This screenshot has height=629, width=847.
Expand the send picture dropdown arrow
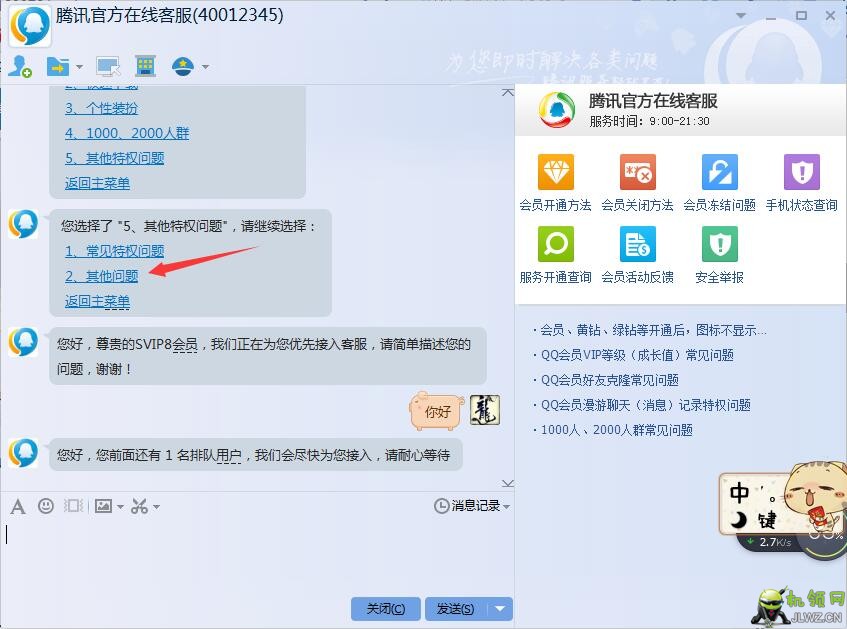click(x=120, y=507)
